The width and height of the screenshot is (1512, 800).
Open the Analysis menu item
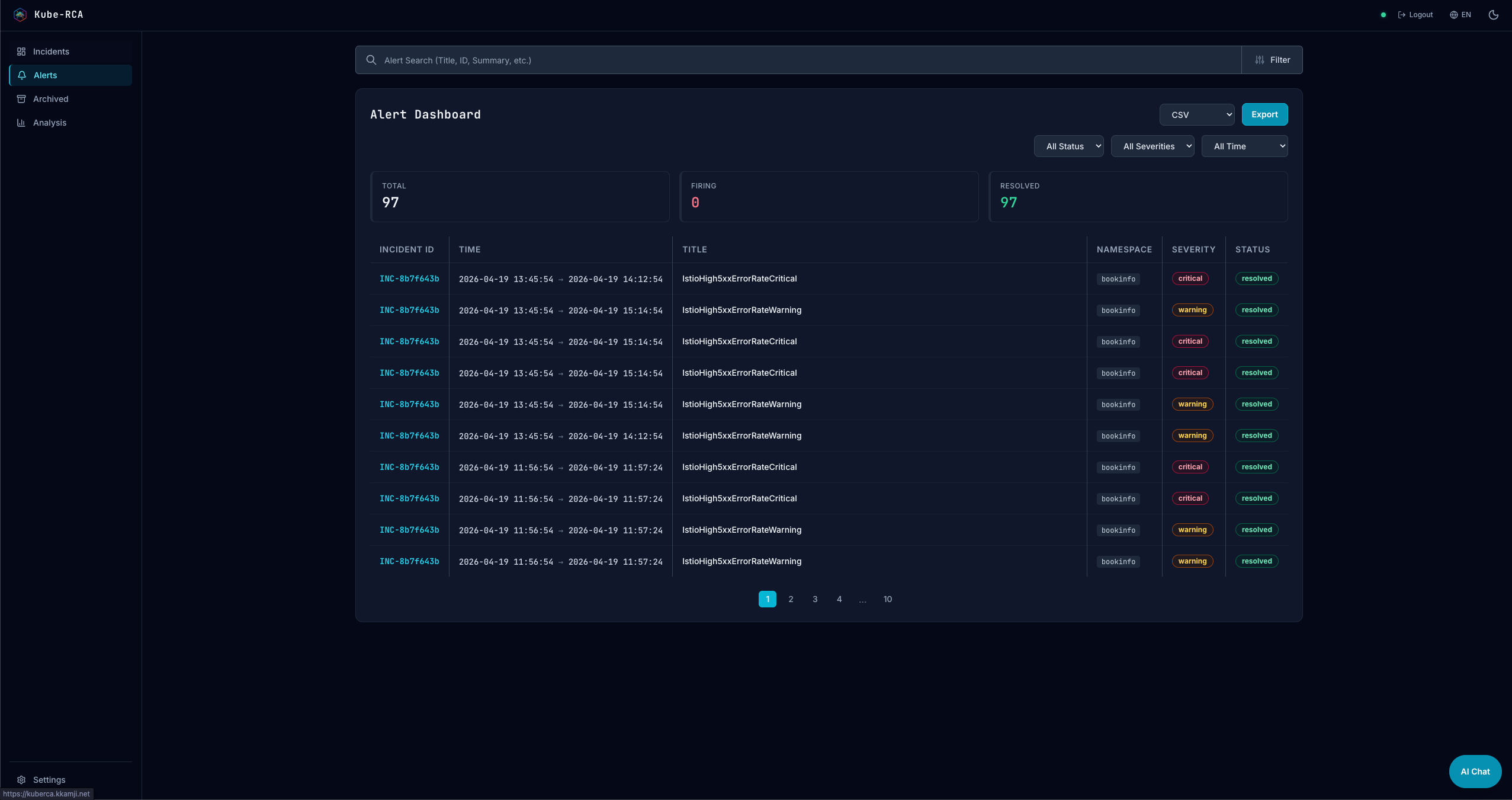[70, 123]
